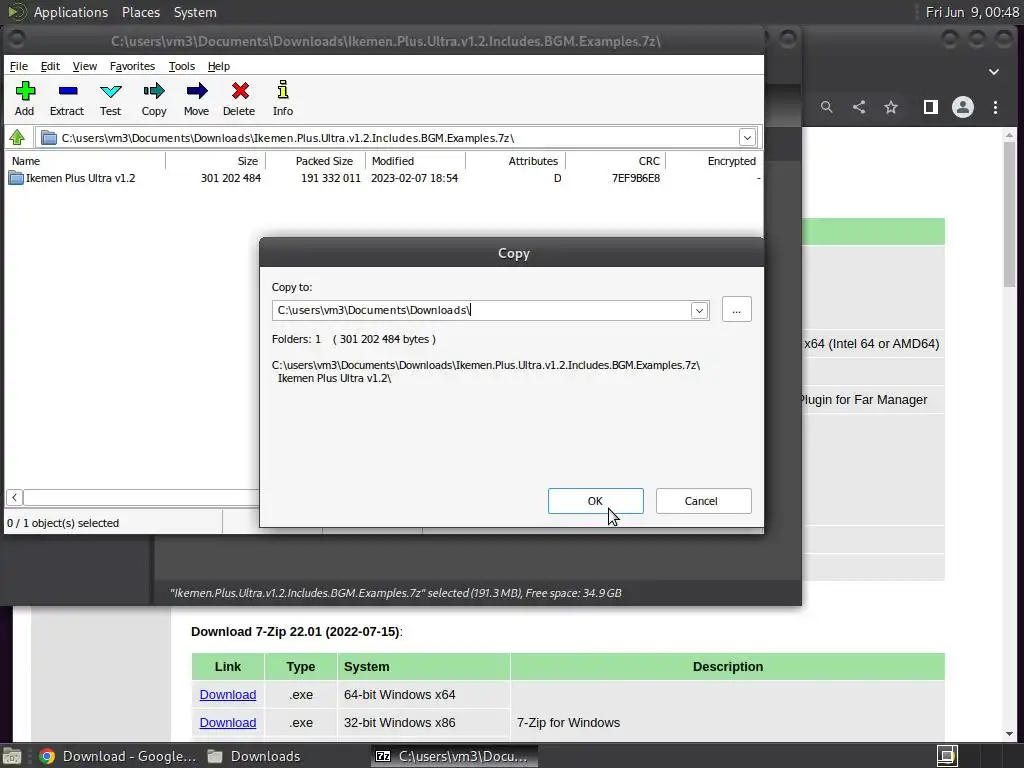The image size is (1024, 768).
Task: Click Download link for 32-bit Windows x86
Action: [227, 722]
